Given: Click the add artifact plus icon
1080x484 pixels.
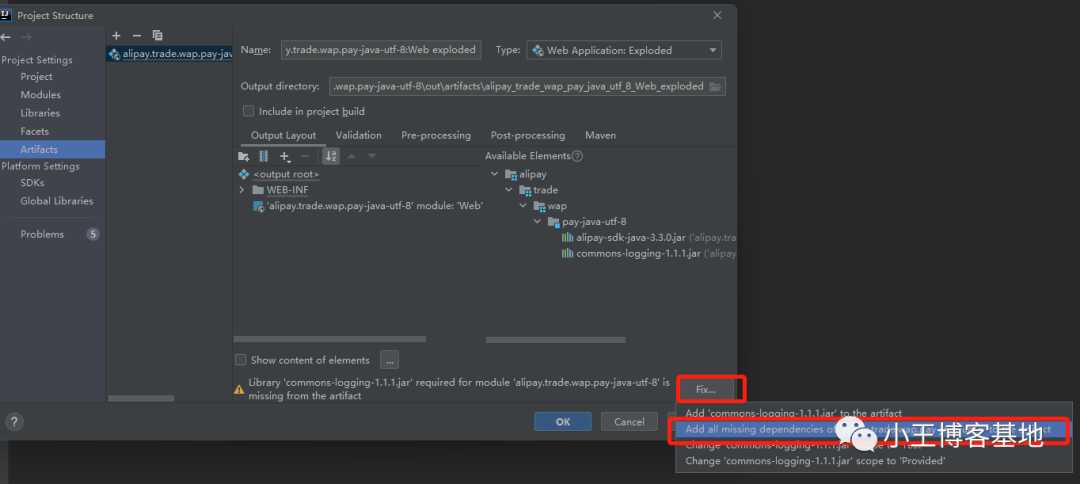Looking at the screenshot, I should point(116,35).
